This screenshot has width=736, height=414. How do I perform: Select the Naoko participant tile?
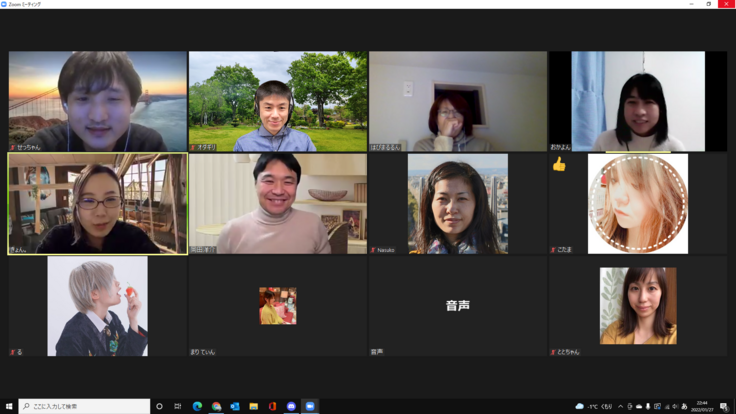(x=457, y=203)
